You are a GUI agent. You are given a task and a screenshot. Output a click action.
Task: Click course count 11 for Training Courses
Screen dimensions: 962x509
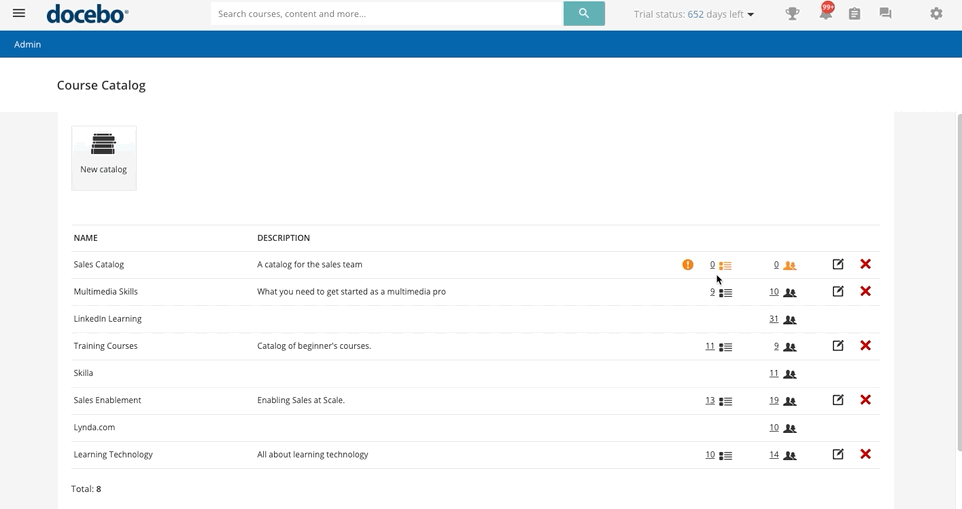tap(710, 346)
